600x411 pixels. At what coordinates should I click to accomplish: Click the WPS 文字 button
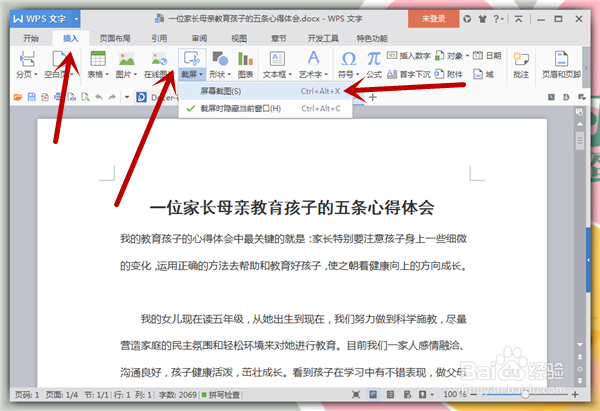pyautogui.click(x=41, y=18)
